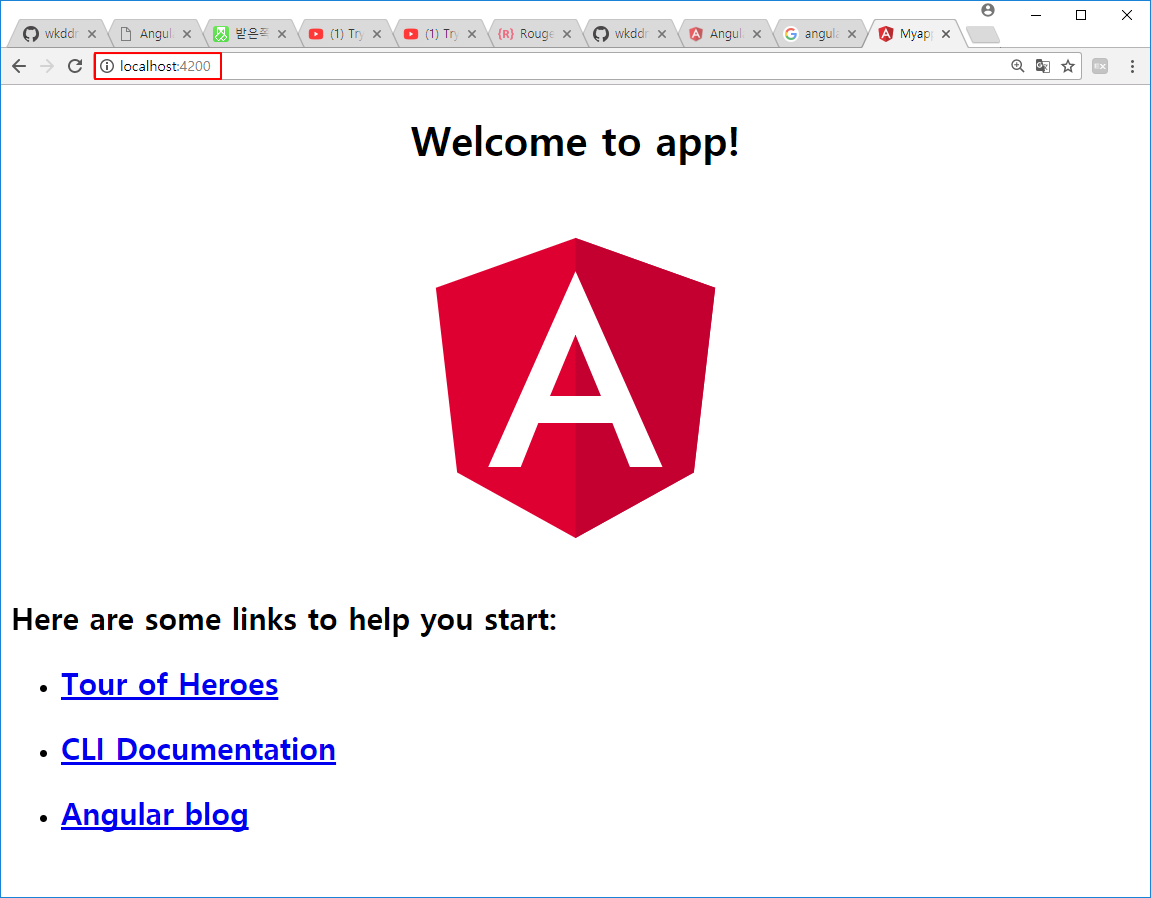
Task: Click the localhost:4200 address bar
Action: pyautogui.click(x=587, y=66)
